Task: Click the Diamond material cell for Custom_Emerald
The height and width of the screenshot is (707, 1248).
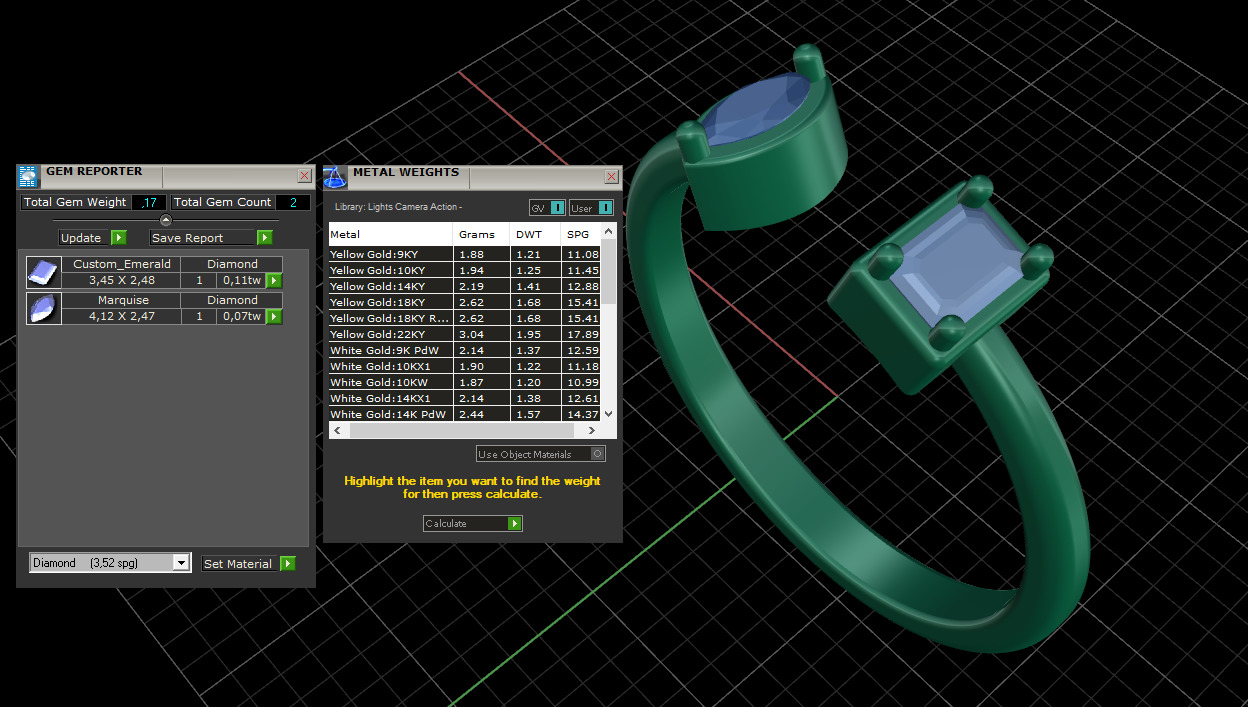Action: (x=232, y=264)
